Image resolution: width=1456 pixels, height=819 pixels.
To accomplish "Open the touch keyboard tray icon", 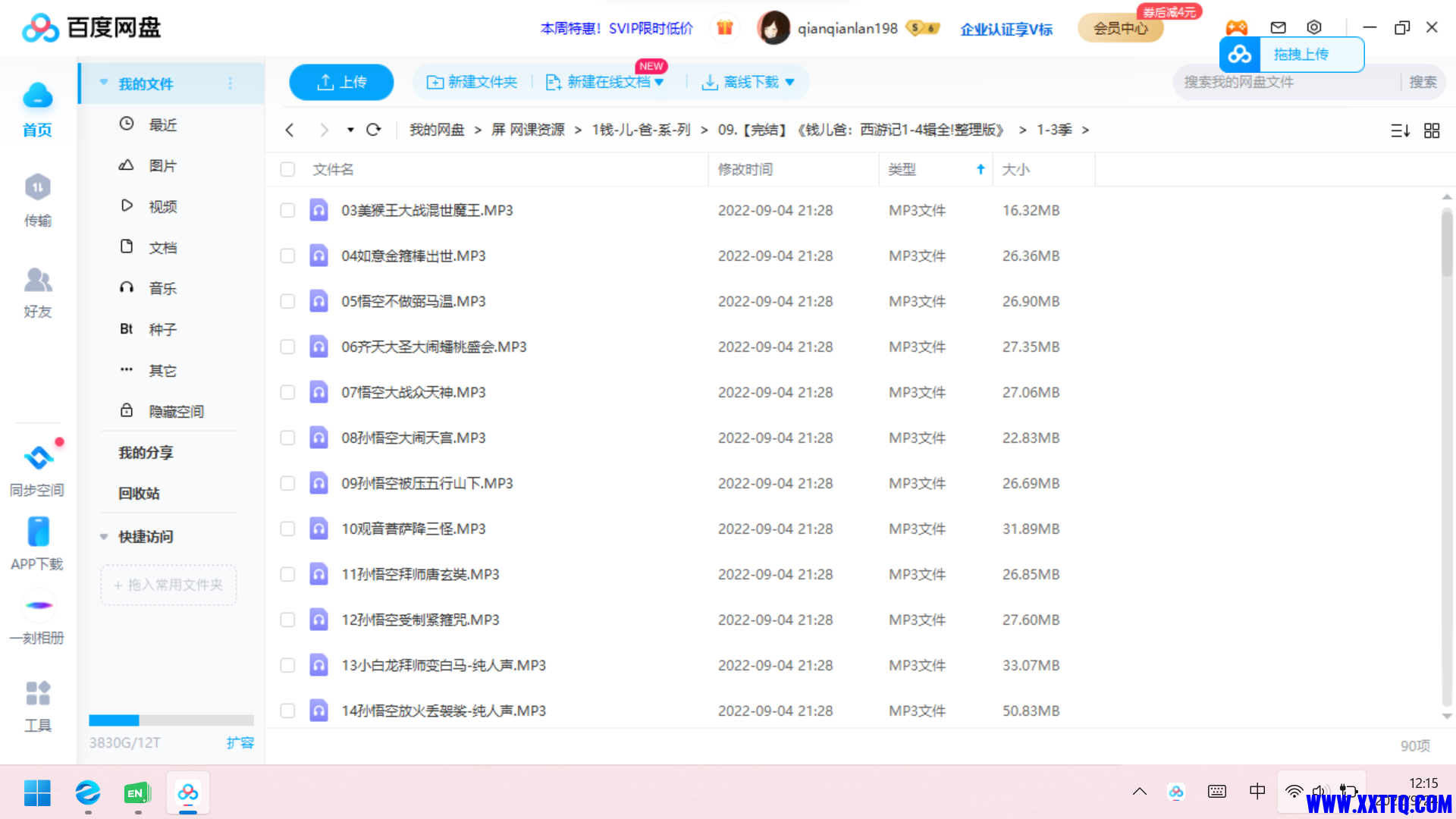I will (x=1217, y=792).
